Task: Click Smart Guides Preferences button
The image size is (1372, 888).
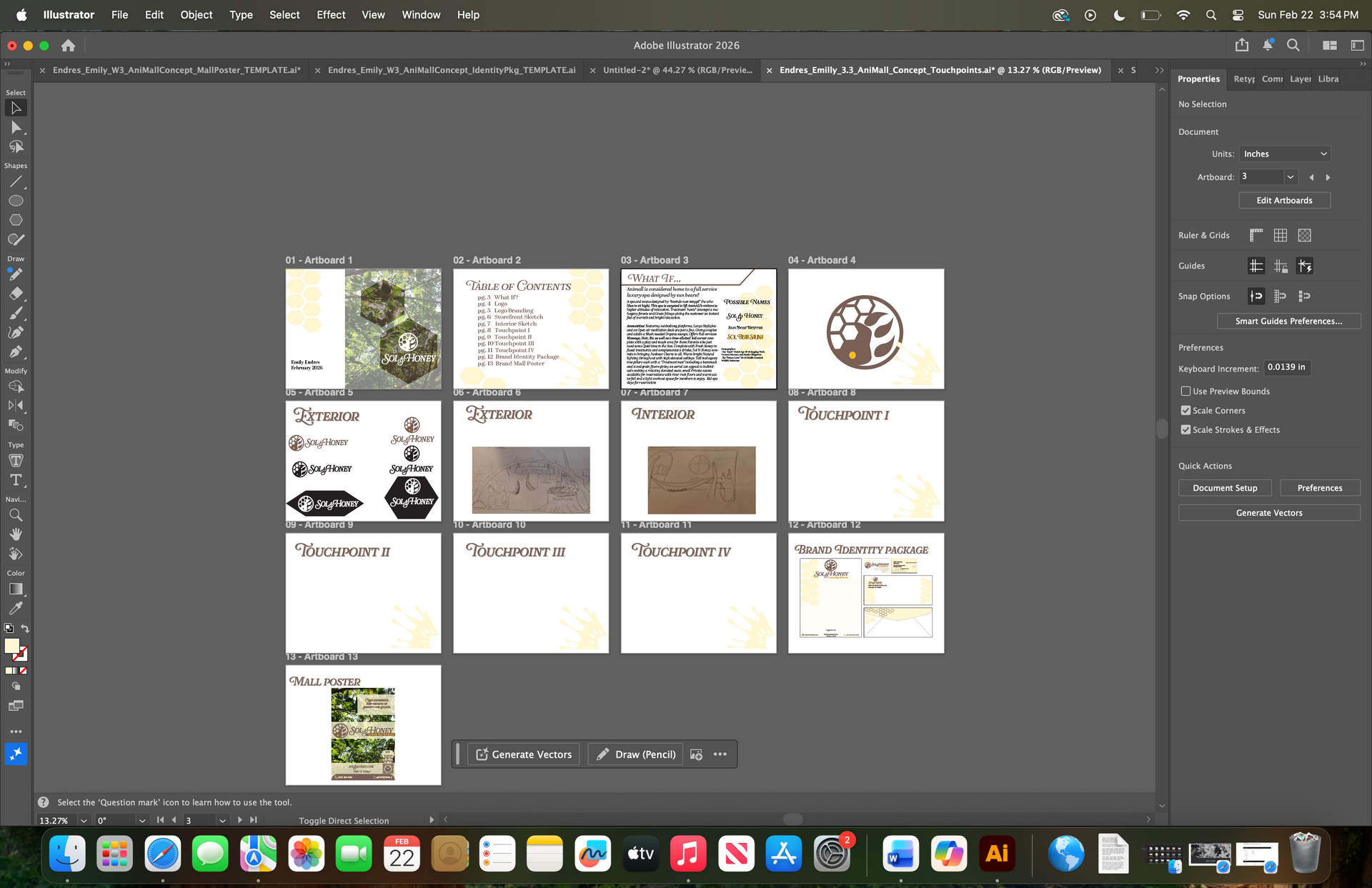Action: (1288, 321)
